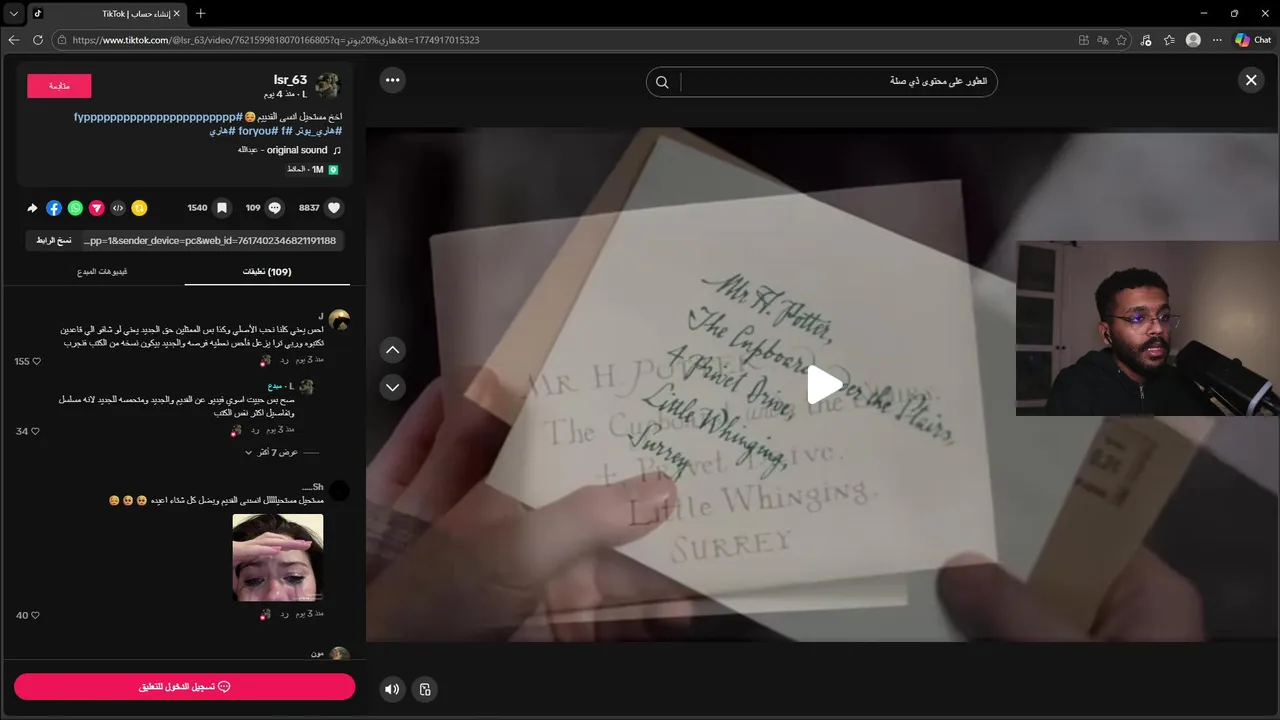Switch to the creator videos tab
This screenshot has height=720, width=1280.
pos(102,272)
